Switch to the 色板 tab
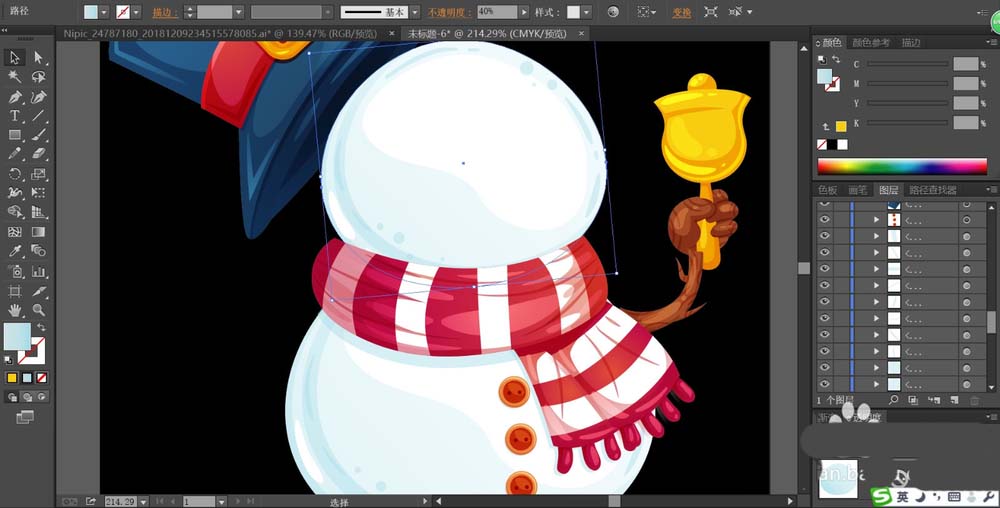Viewport: 1000px width, 508px height. [x=827, y=190]
